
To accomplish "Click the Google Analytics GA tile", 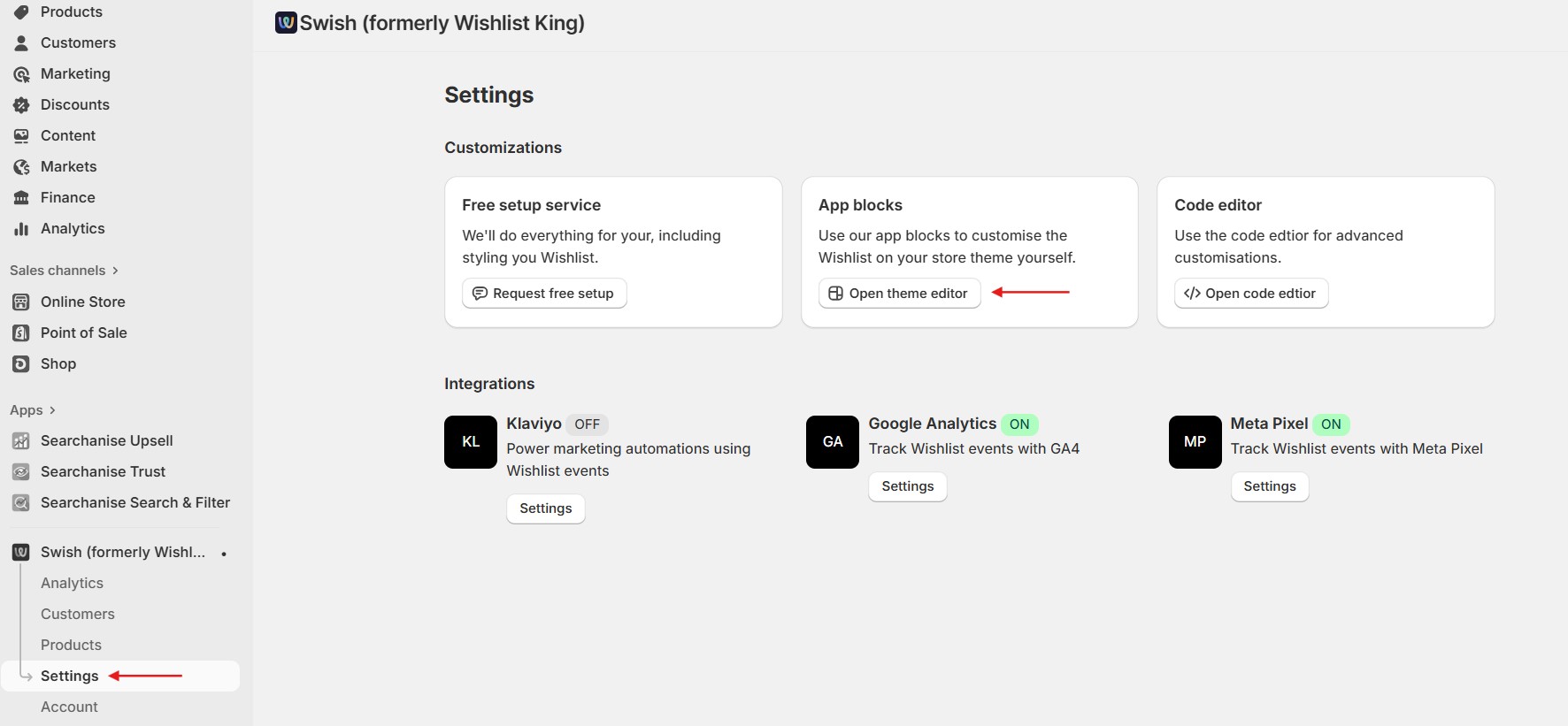I will (833, 442).
